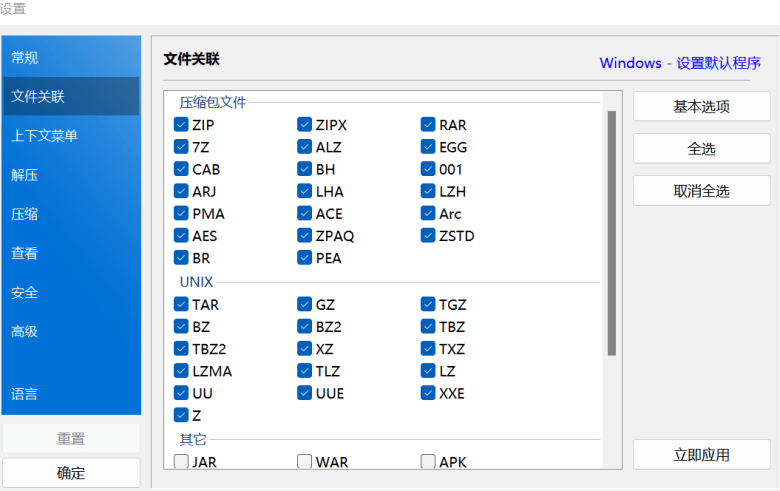
Task: Uncheck the ALZ format
Action: (304, 147)
